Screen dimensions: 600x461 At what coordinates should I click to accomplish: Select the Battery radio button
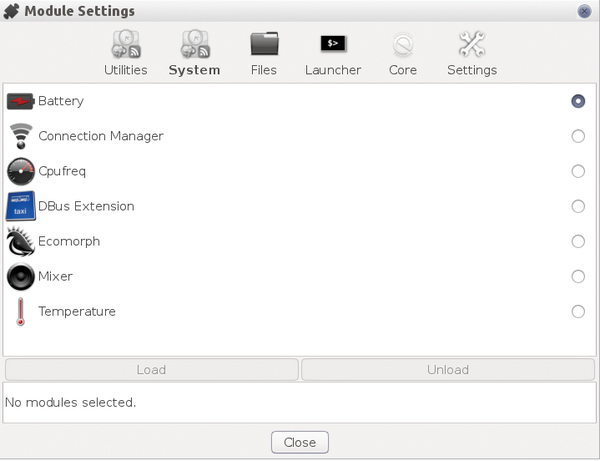click(578, 101)
